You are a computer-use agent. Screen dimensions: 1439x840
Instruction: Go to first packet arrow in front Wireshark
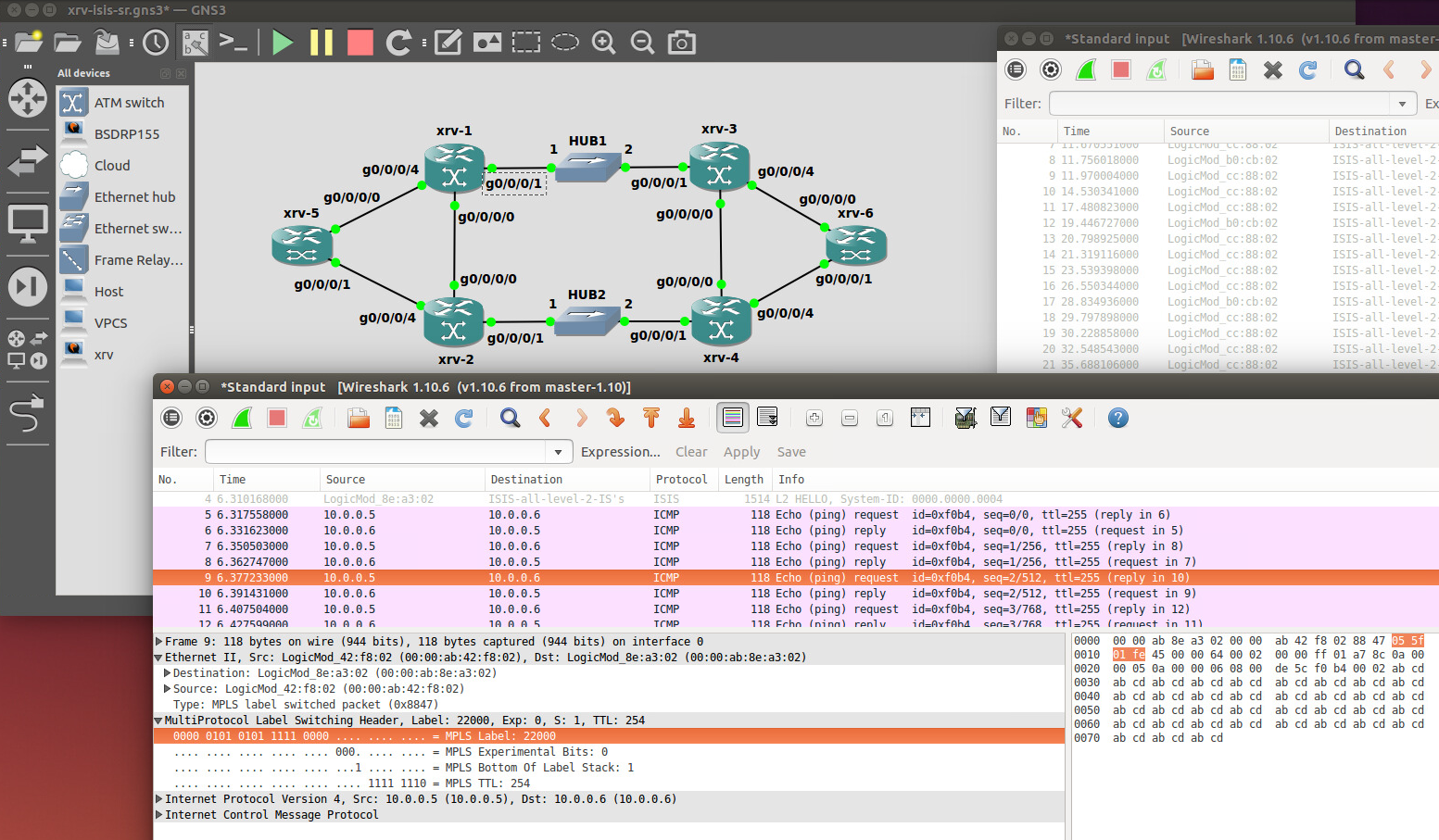point(651,419)
